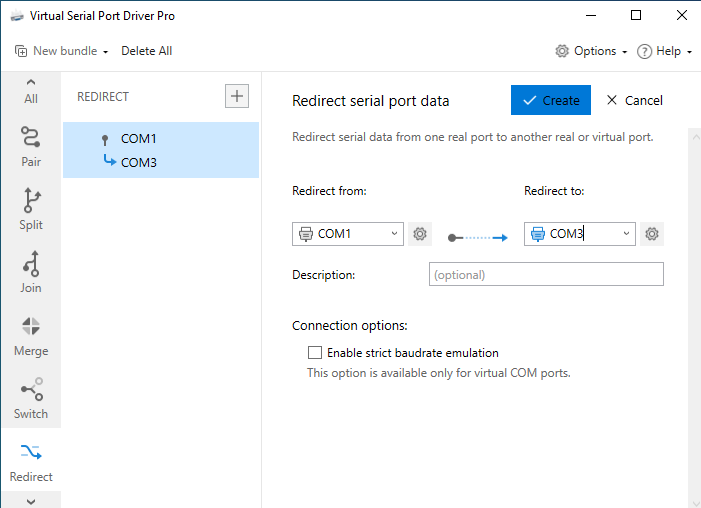Viewport: 701px width, 508px height.
Task: Select COM1 in the redirect list
Action: coord(139,139)
